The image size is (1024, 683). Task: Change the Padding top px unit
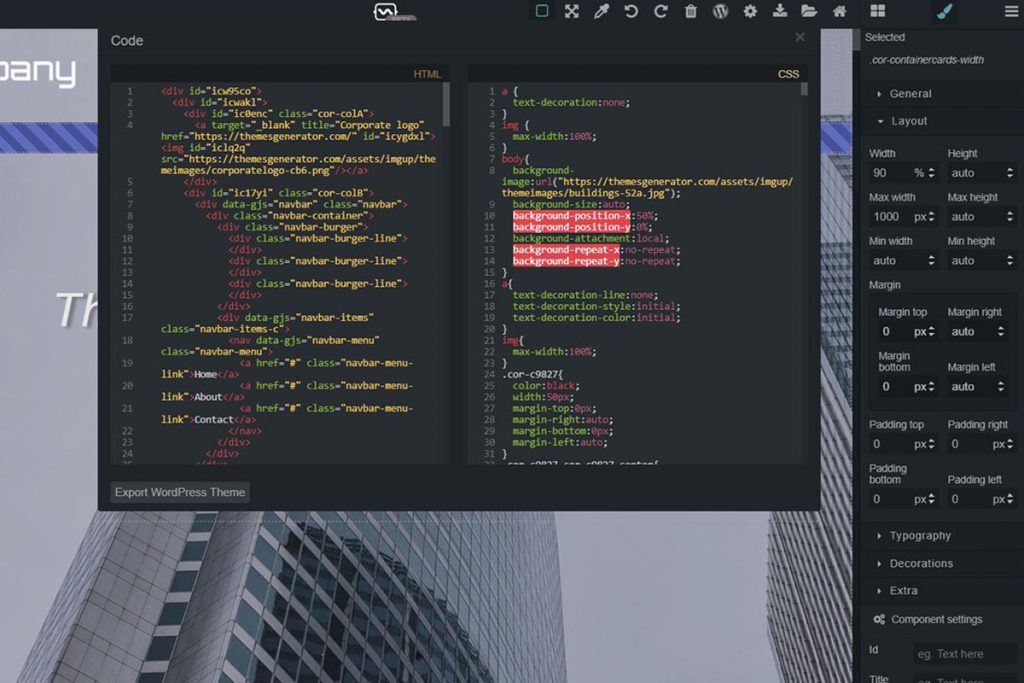920,444
